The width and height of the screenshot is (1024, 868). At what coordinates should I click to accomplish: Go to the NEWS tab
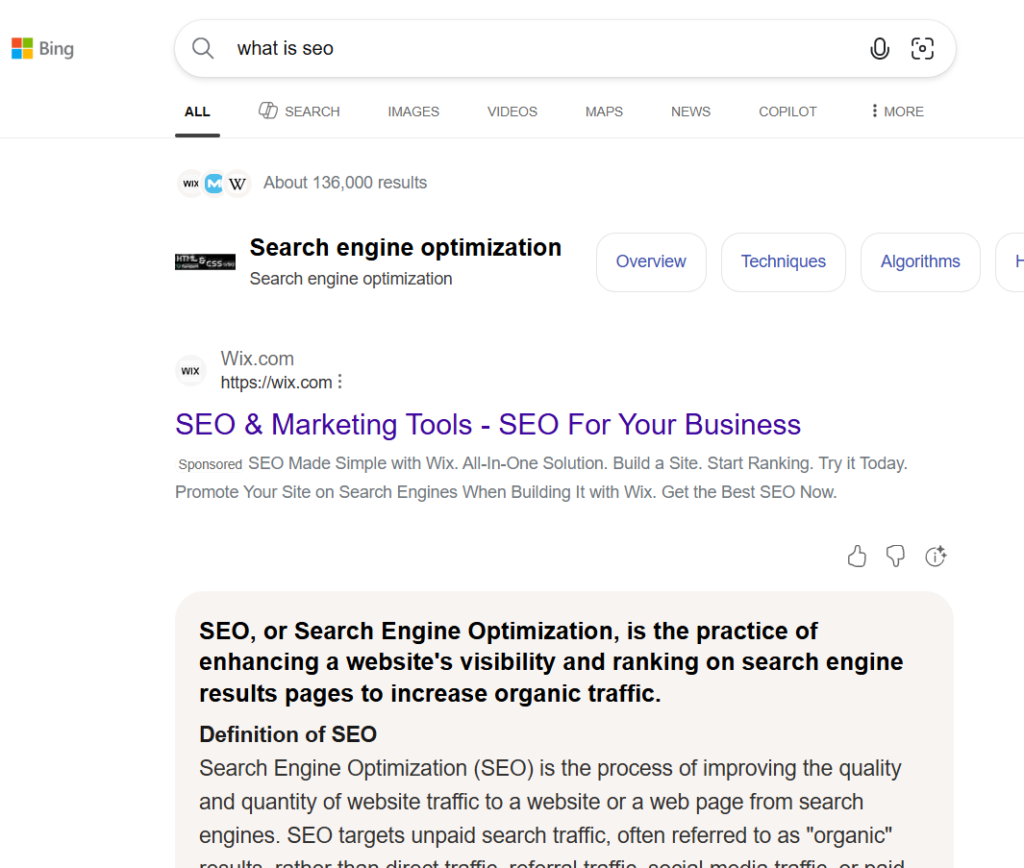tap(690, 111)
